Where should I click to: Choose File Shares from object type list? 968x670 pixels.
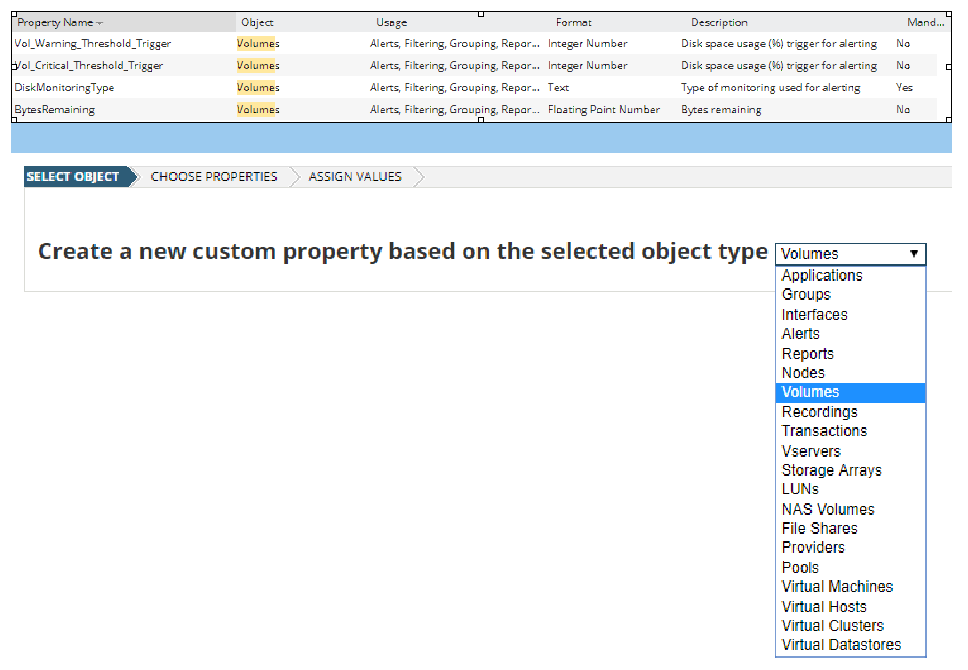850,529
